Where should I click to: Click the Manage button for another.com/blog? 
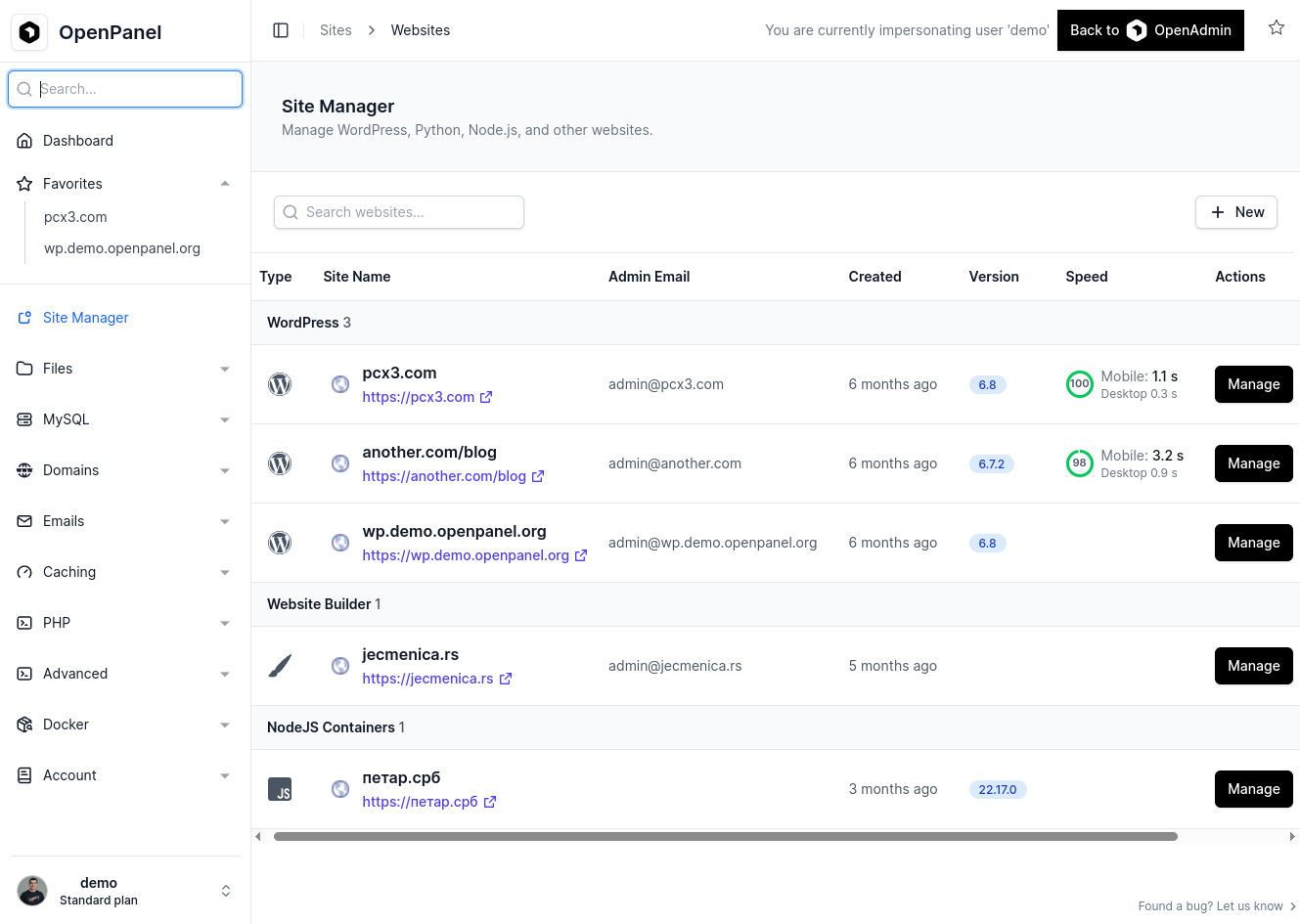(x=1253, y=462)
